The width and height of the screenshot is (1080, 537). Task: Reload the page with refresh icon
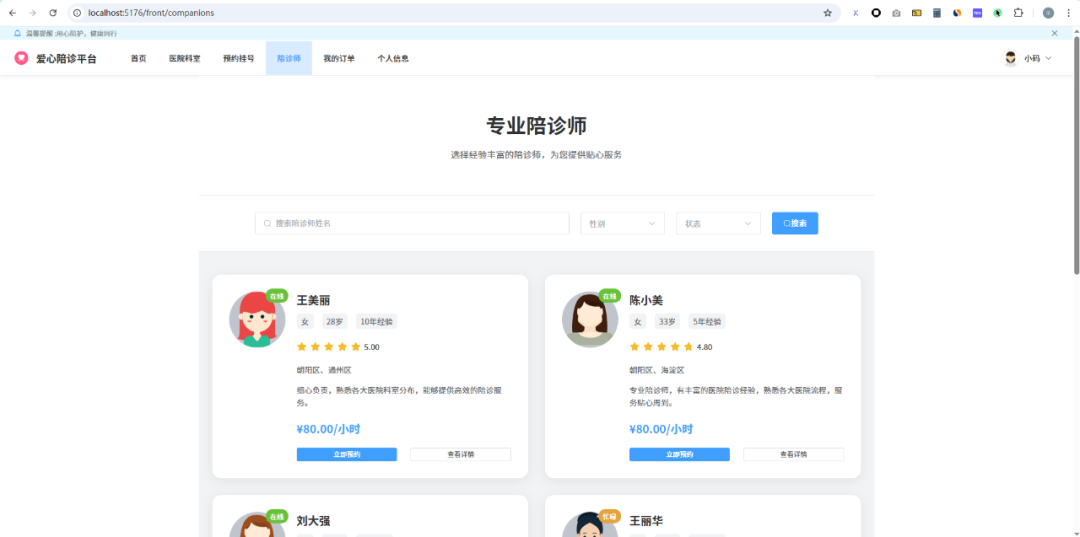point(52,13)
